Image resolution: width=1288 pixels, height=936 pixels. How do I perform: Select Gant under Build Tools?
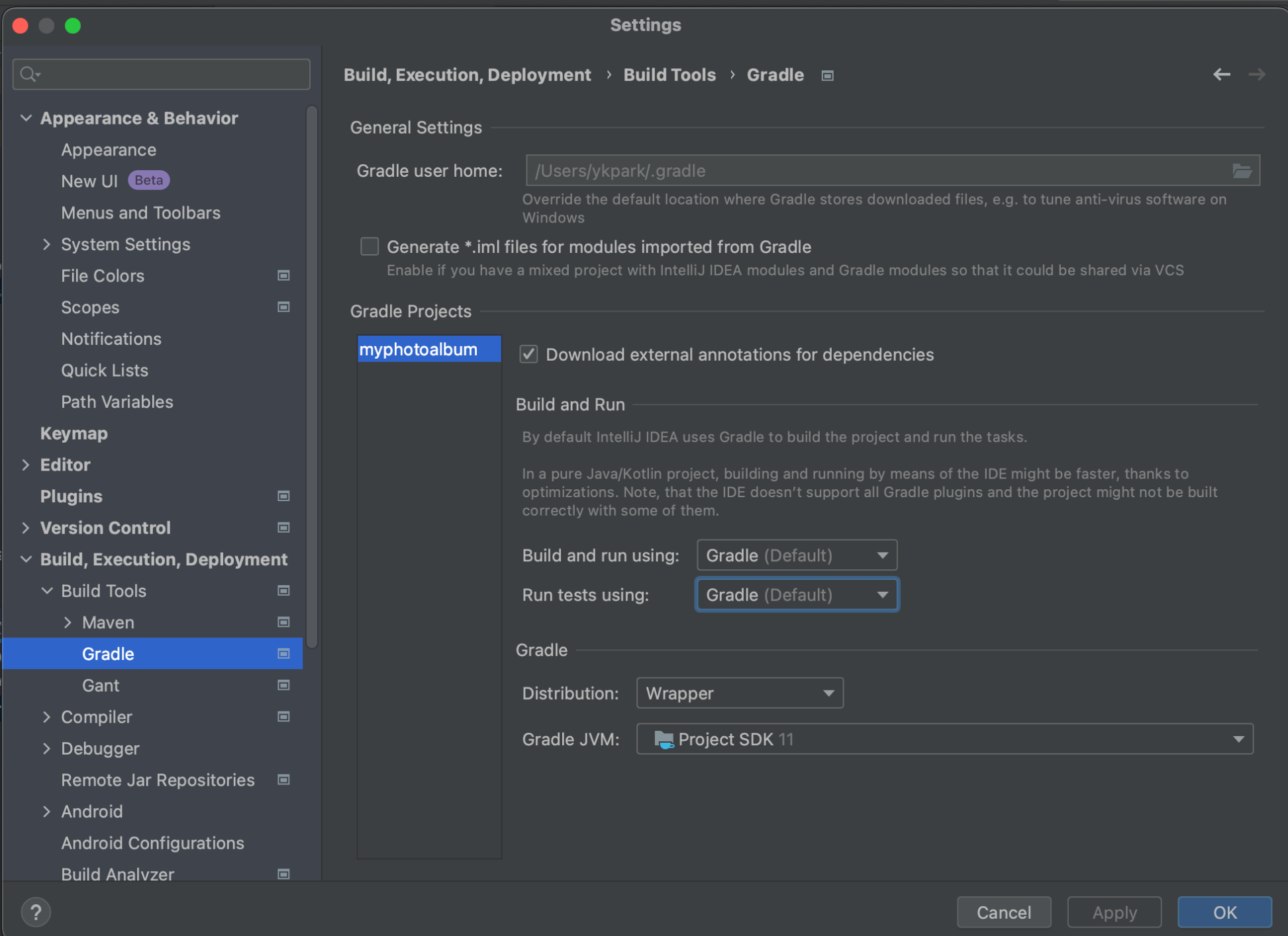tap(101, 685)
